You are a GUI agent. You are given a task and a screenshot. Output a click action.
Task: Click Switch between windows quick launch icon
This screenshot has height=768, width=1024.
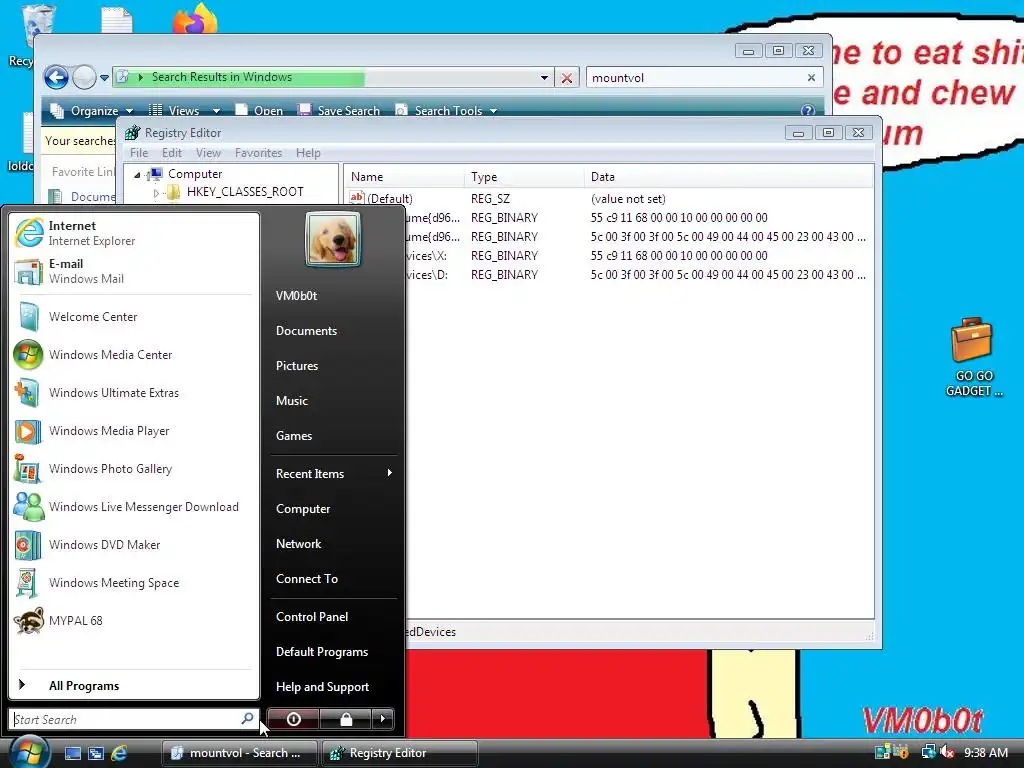coord(96,753)
